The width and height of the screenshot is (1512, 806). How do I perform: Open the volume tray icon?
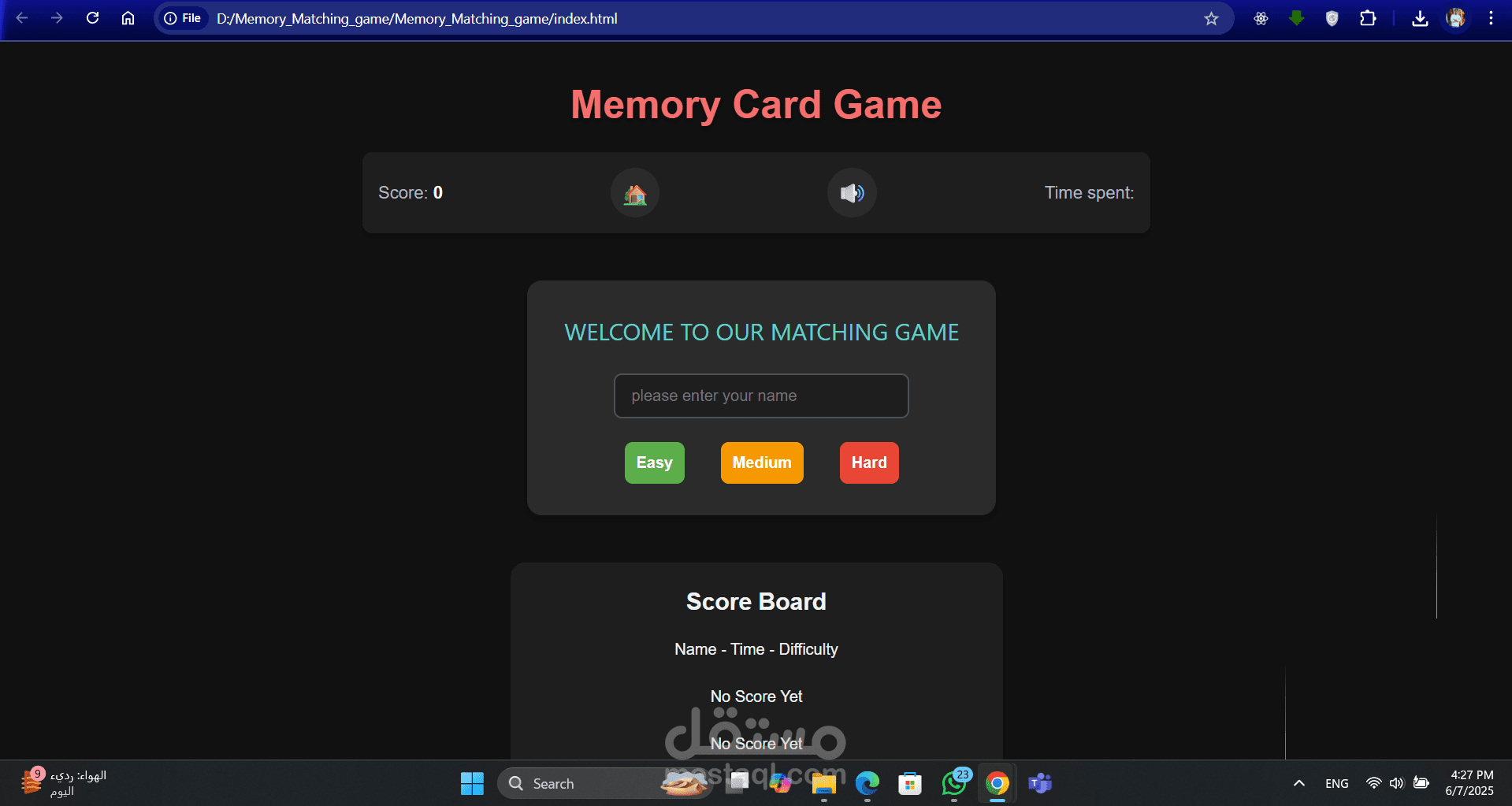coord(1397,783)
